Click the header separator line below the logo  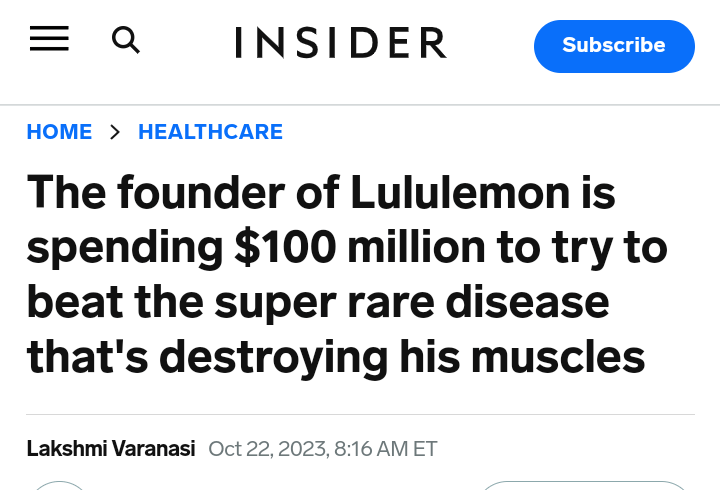(360, 105)
